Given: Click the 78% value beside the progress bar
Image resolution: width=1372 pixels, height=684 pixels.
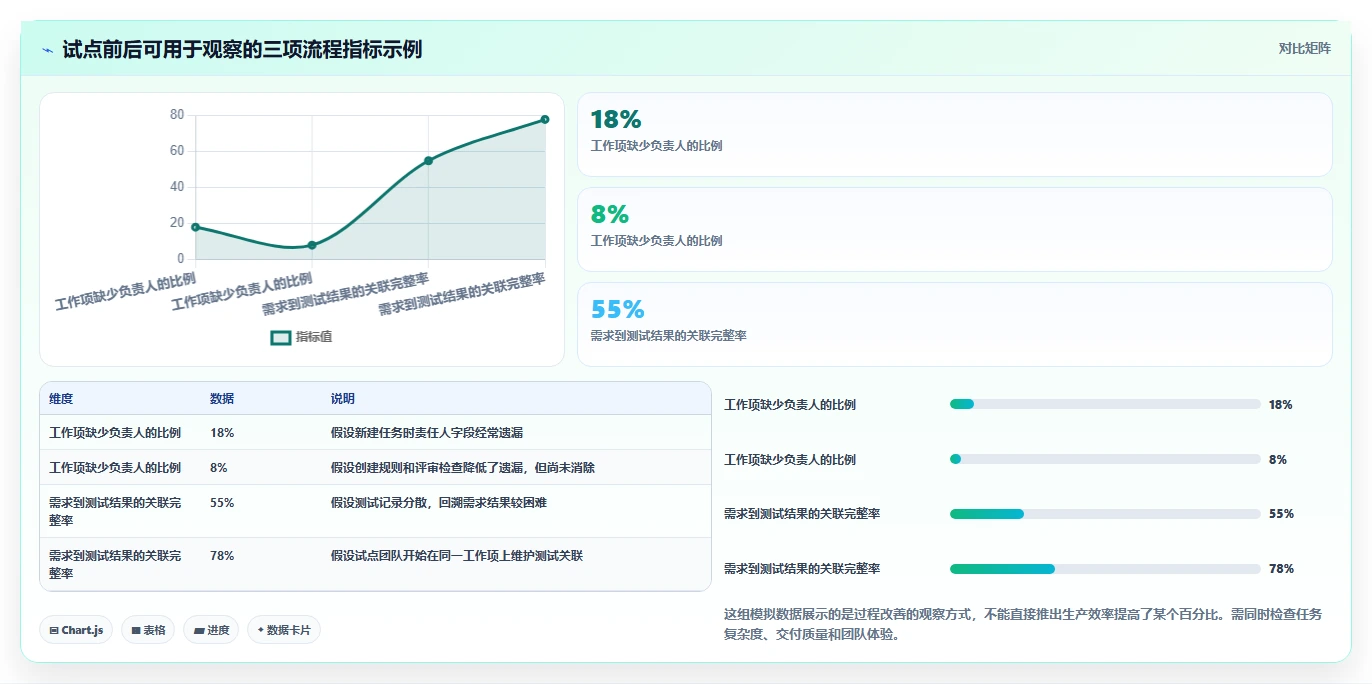Looking at the screenshot, I should [1281, 569].
